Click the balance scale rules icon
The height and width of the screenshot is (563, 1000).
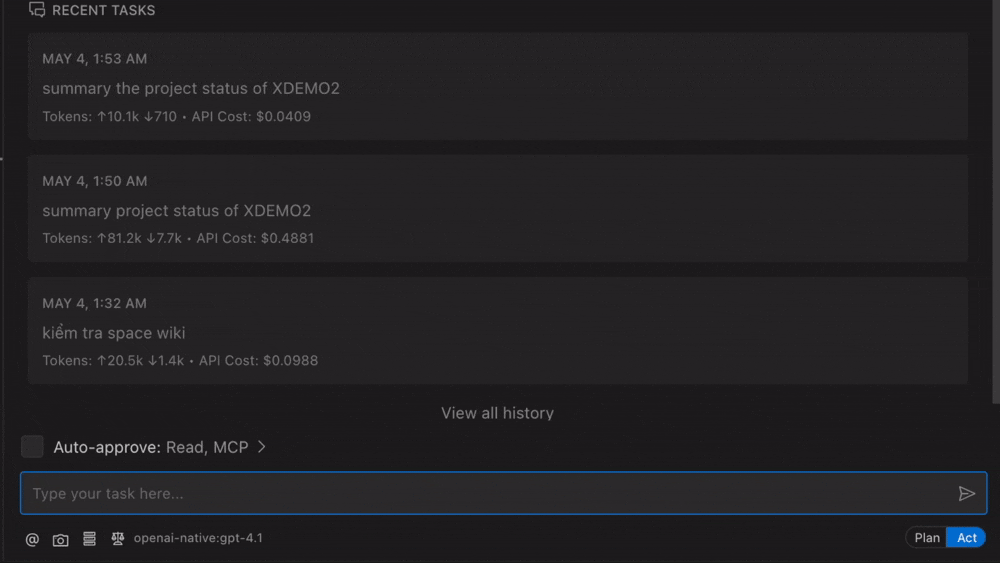point(118,538)
